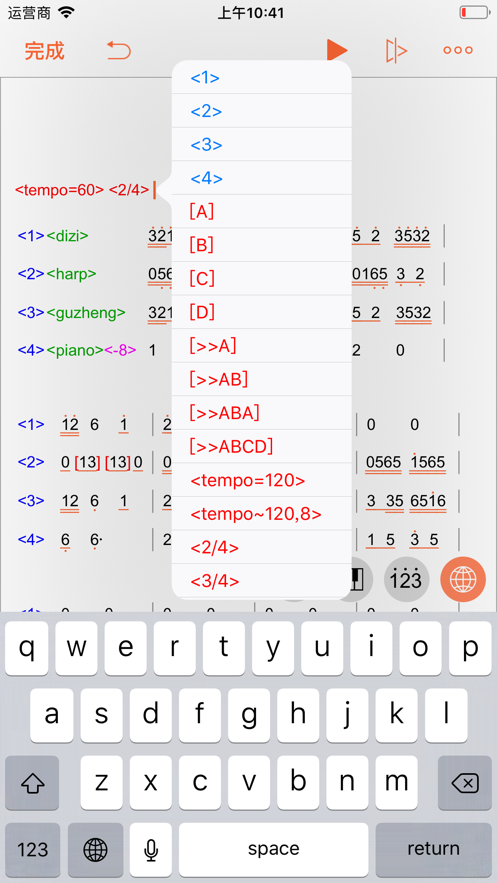Choose the [>>ABA] menu entry
Screen dimensions: 497x883
coord(225,413)
